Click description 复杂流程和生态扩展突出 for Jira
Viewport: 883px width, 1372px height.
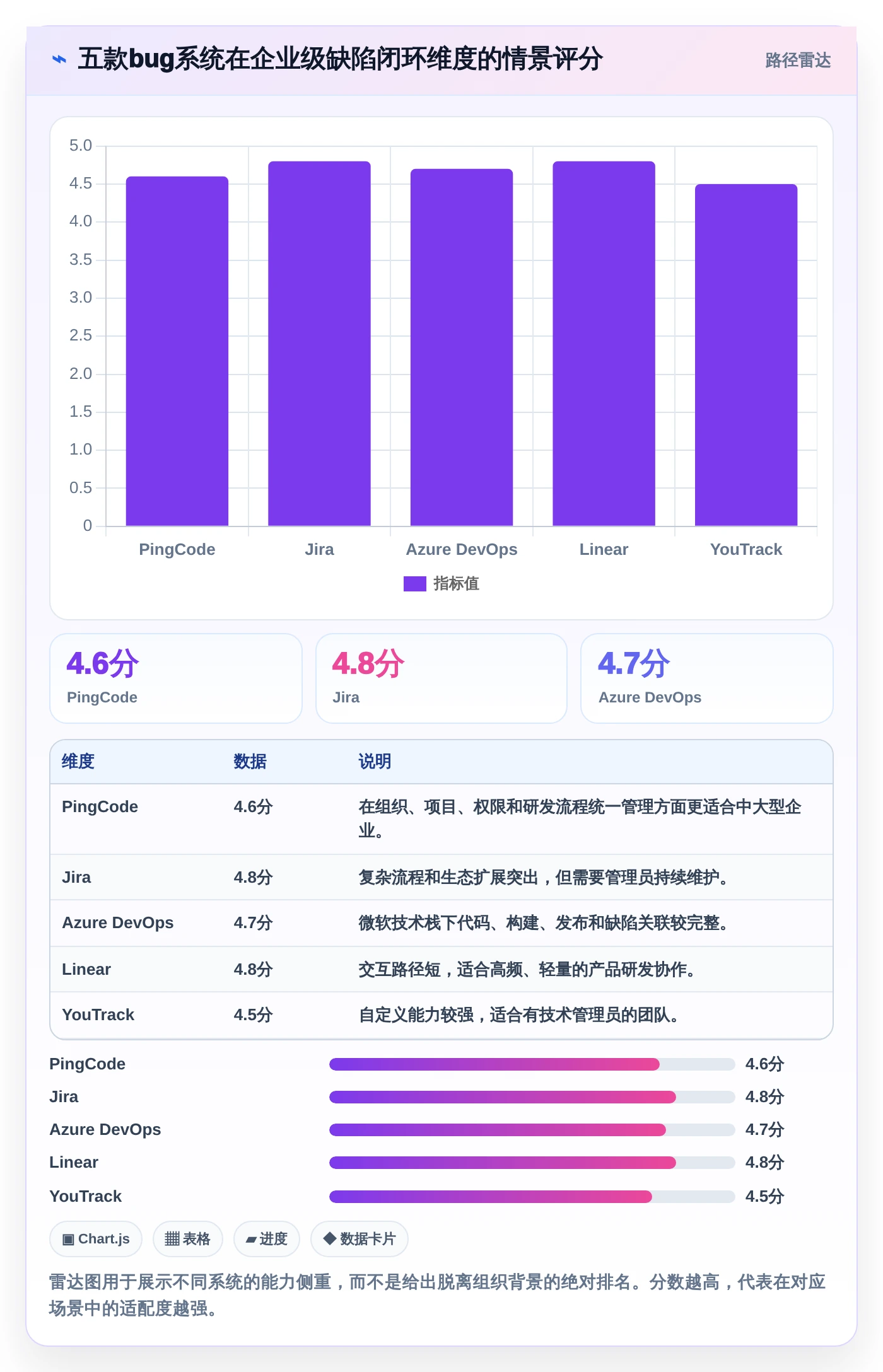tap(543, 878)
